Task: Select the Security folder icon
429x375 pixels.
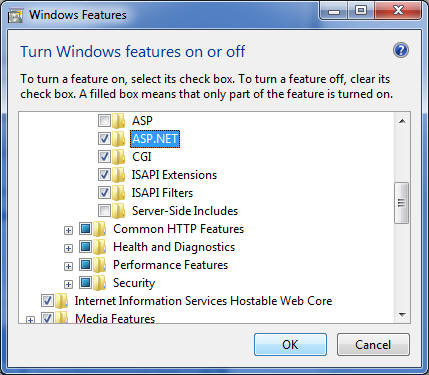Action: (x=99, y=283)
